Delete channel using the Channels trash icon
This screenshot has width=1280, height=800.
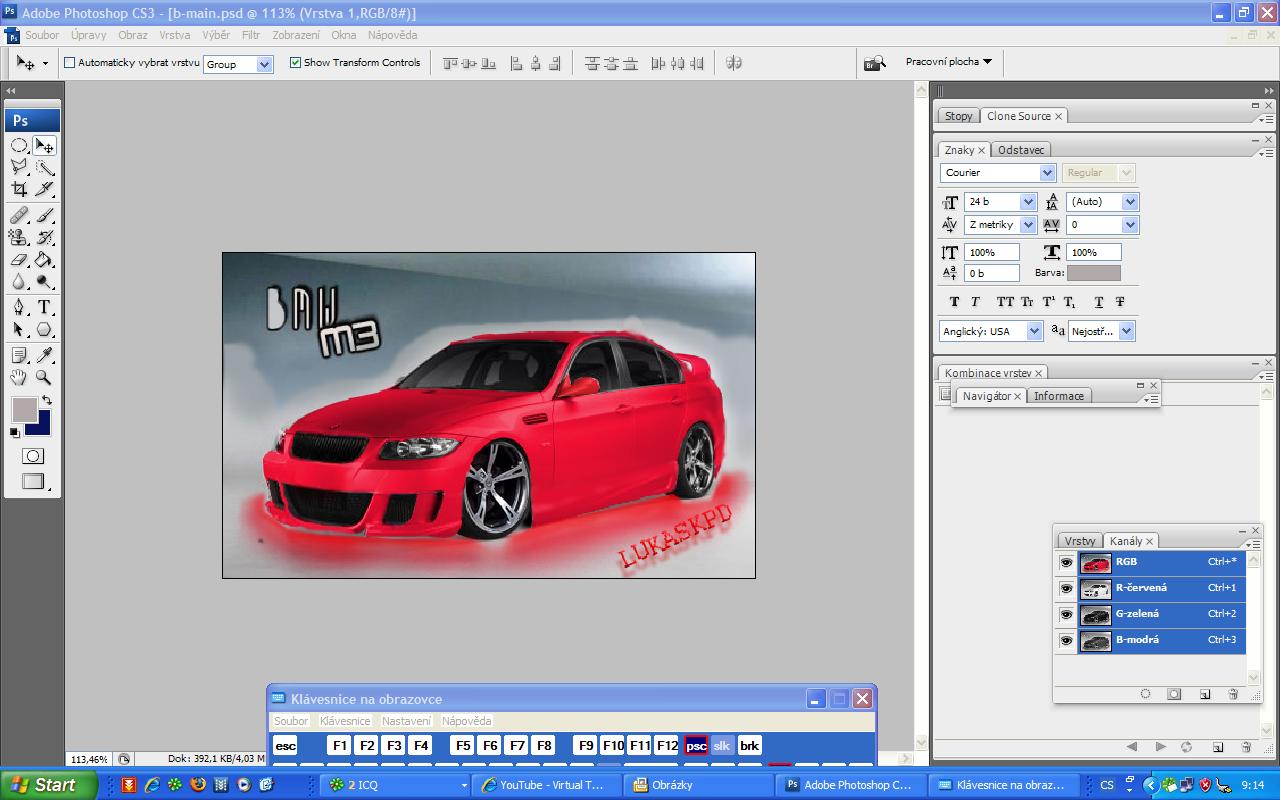point(1233,694)
